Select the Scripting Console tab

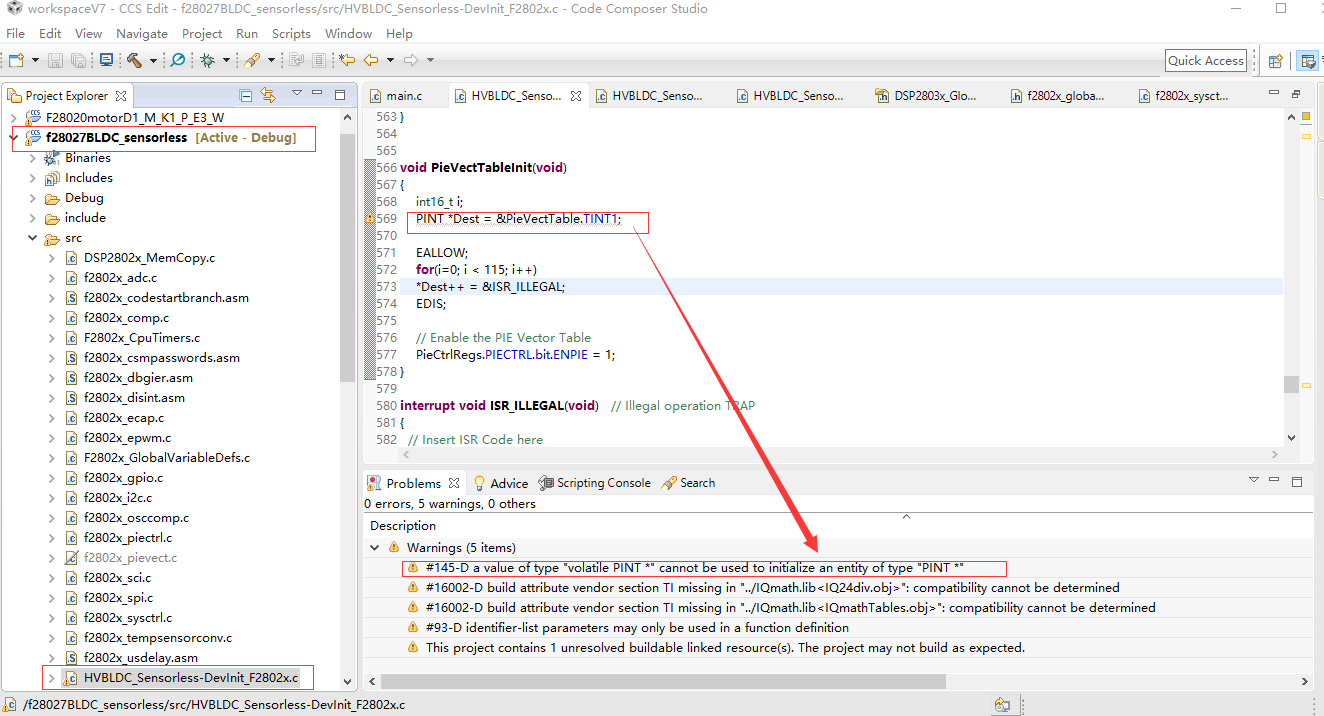click(x=594, y=483)
